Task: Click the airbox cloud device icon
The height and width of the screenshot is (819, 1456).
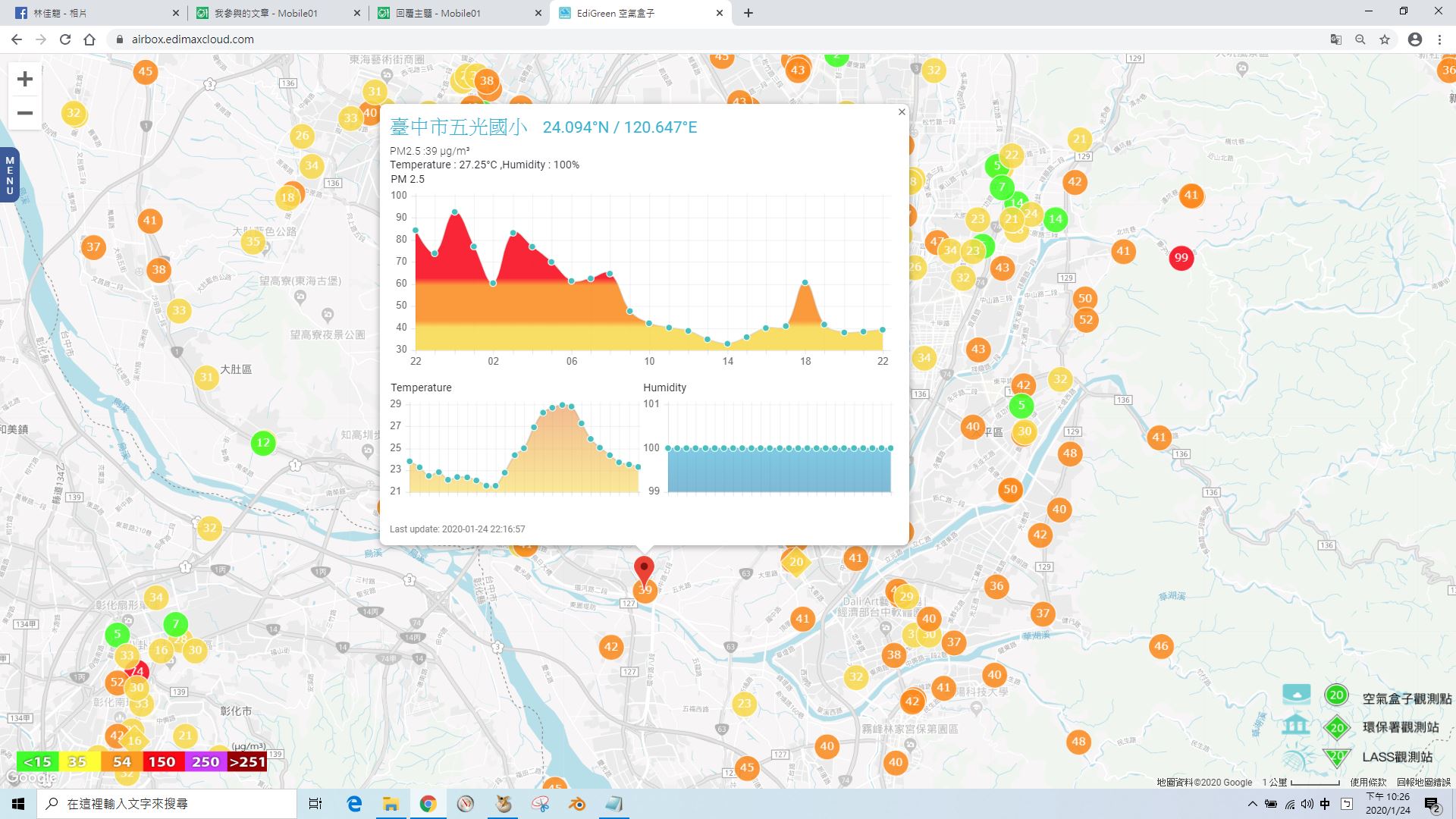Action: click(1296, 693)
